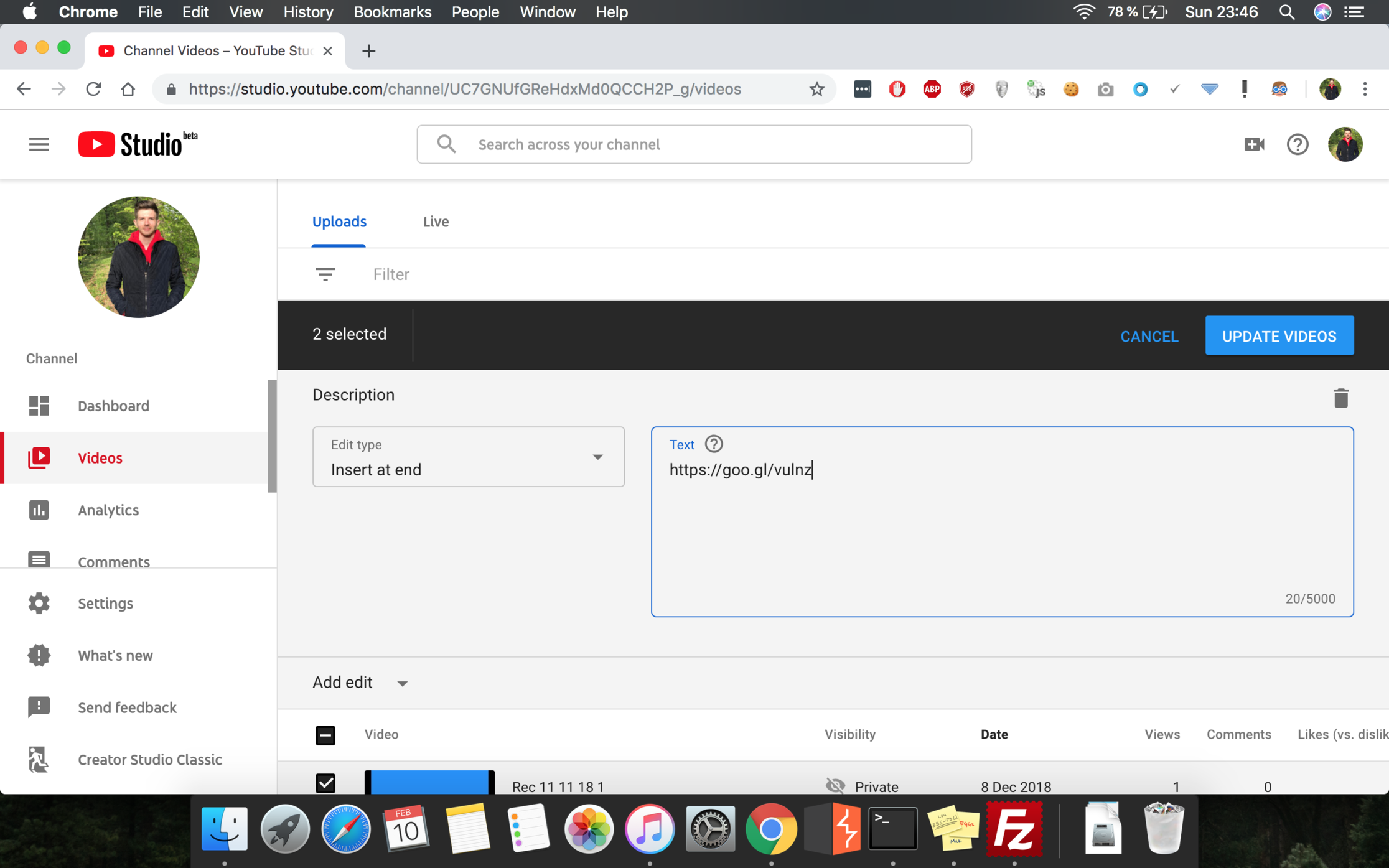This screenshot has width=1389, height=868.
Task: Open the Dashboard panel
Action: (x=113, y=405)
